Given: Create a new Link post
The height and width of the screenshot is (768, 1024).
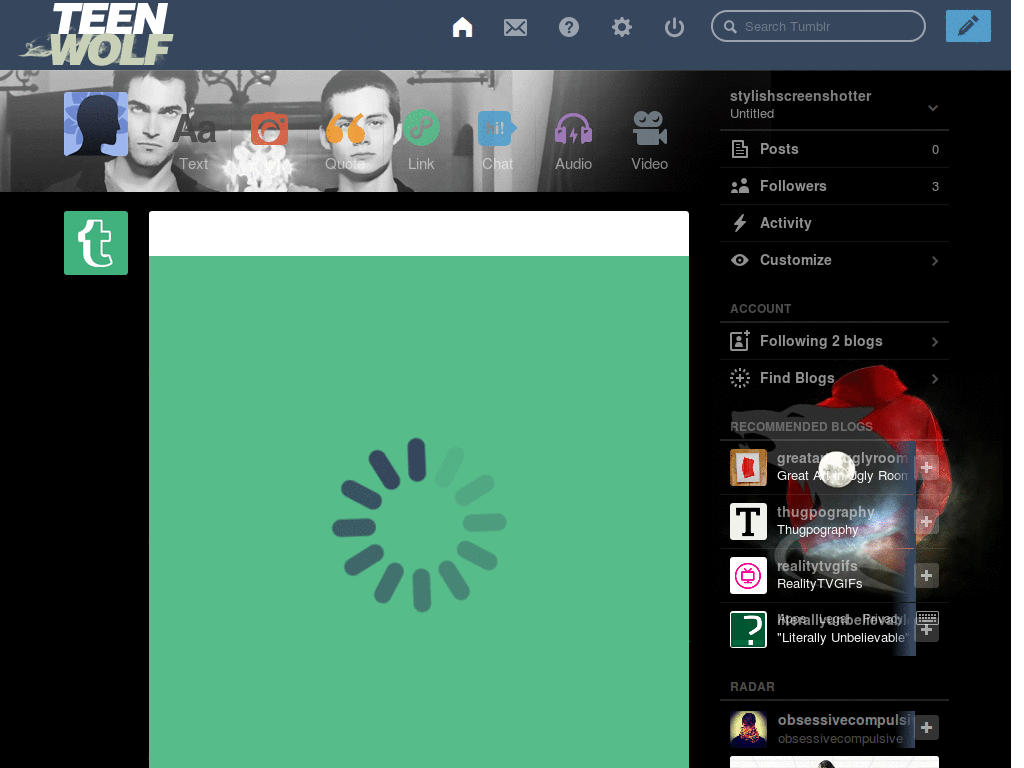Looking at the screenshot, I should pos(421,142).
